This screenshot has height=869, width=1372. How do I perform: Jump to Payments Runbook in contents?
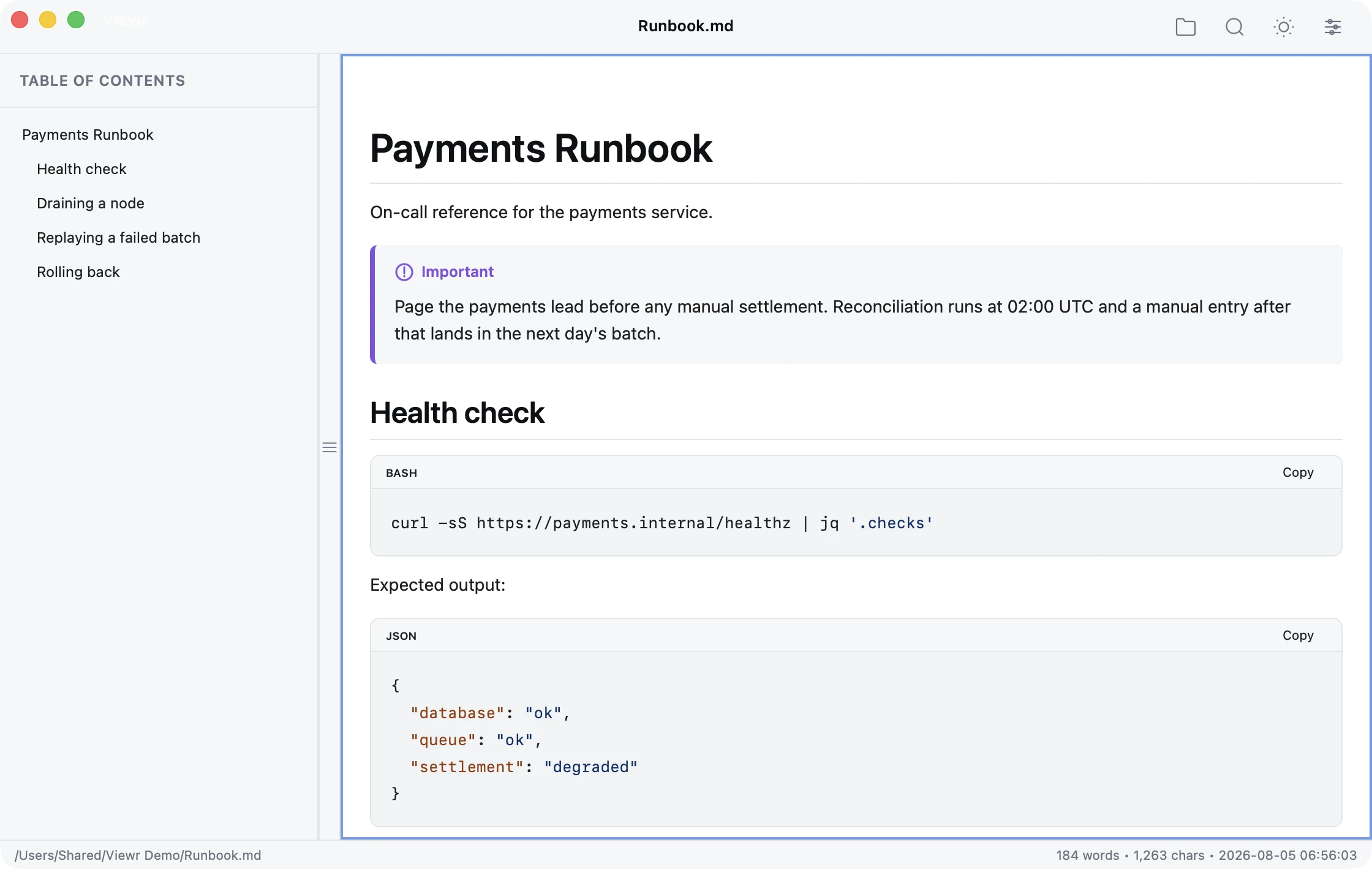(88, 135)
